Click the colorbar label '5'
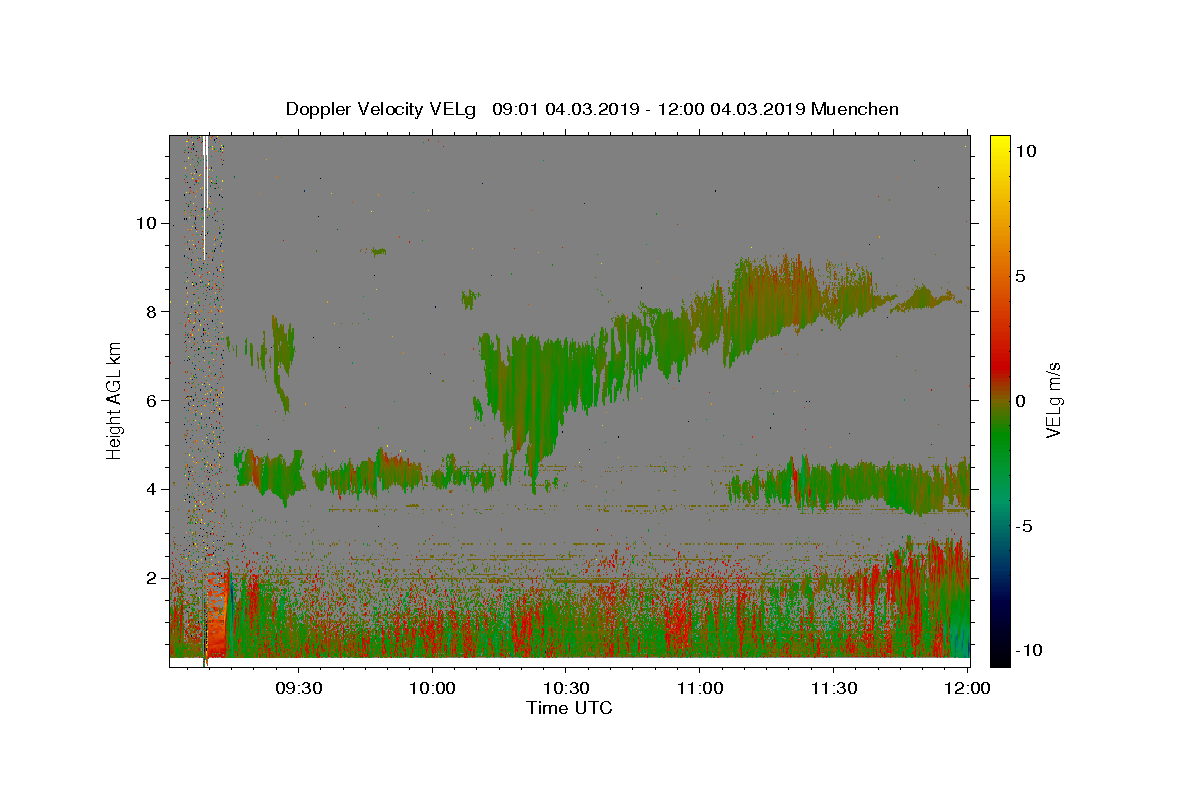 [1022, 276]
